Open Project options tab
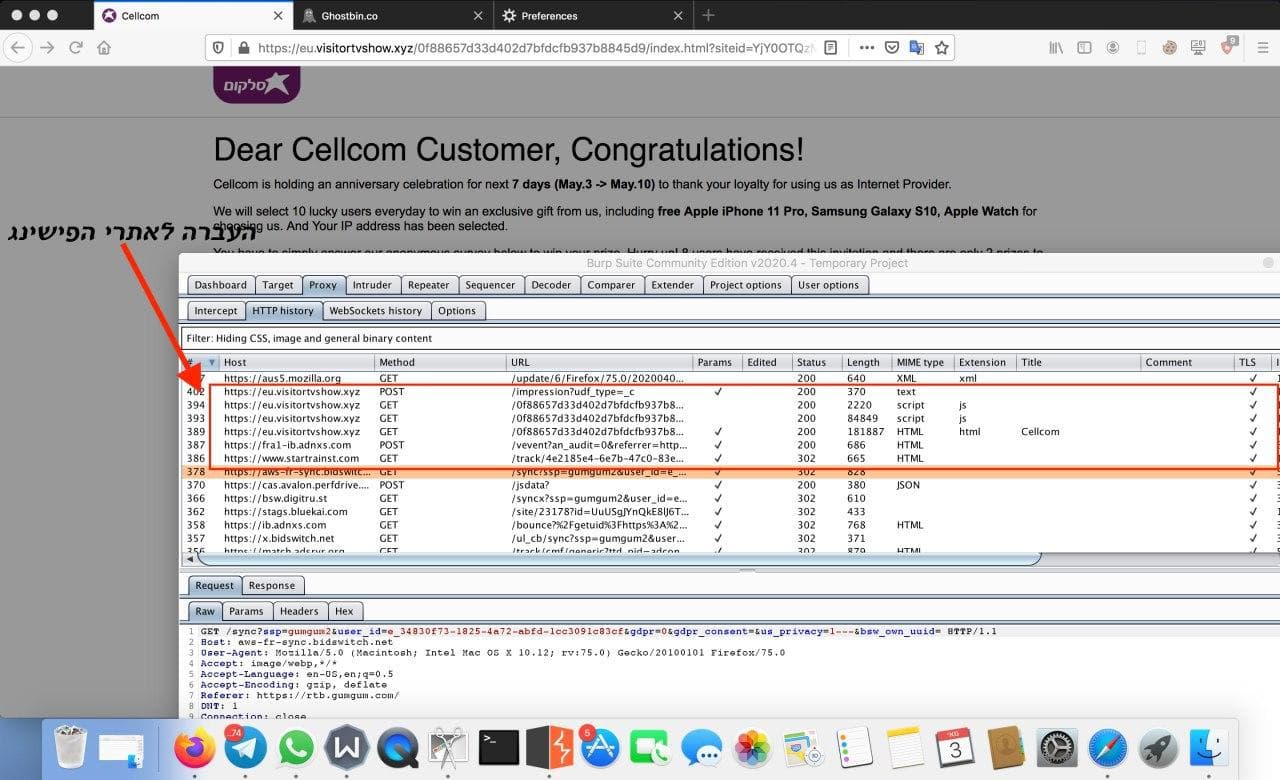The width and height of the screenshot is (1280, 780). (x=746, y=285)
